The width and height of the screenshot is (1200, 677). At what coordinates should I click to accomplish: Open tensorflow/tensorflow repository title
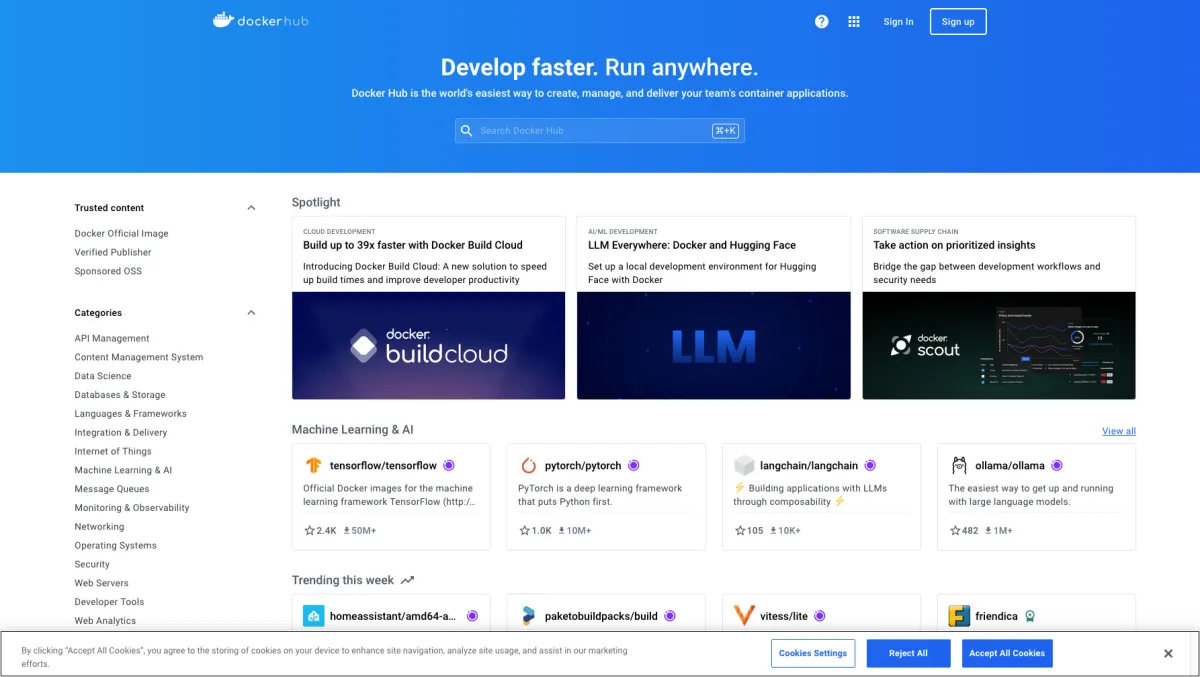coord(383,466)
